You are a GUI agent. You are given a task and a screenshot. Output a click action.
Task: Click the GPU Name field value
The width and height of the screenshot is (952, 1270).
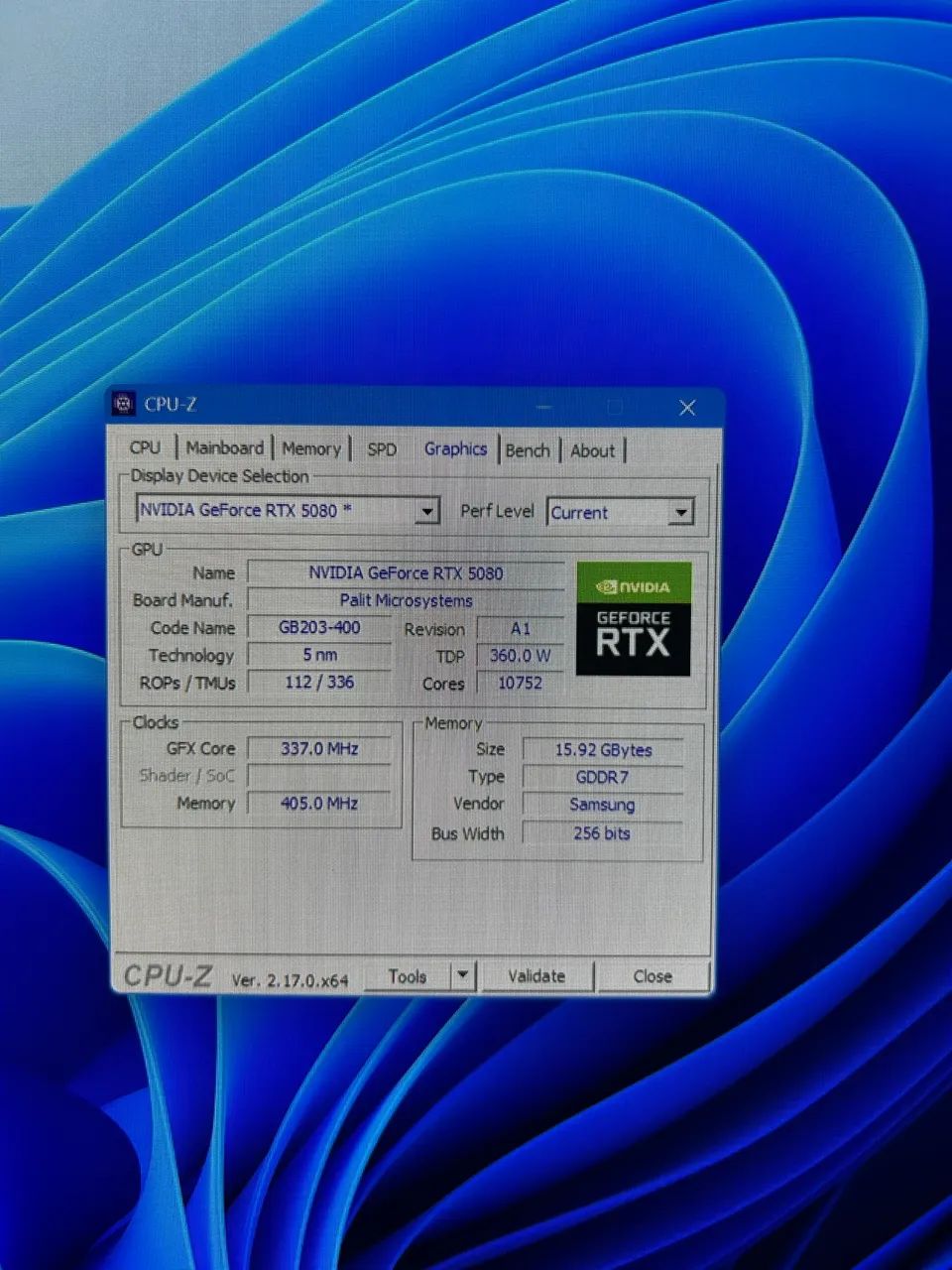click(406, 573)
